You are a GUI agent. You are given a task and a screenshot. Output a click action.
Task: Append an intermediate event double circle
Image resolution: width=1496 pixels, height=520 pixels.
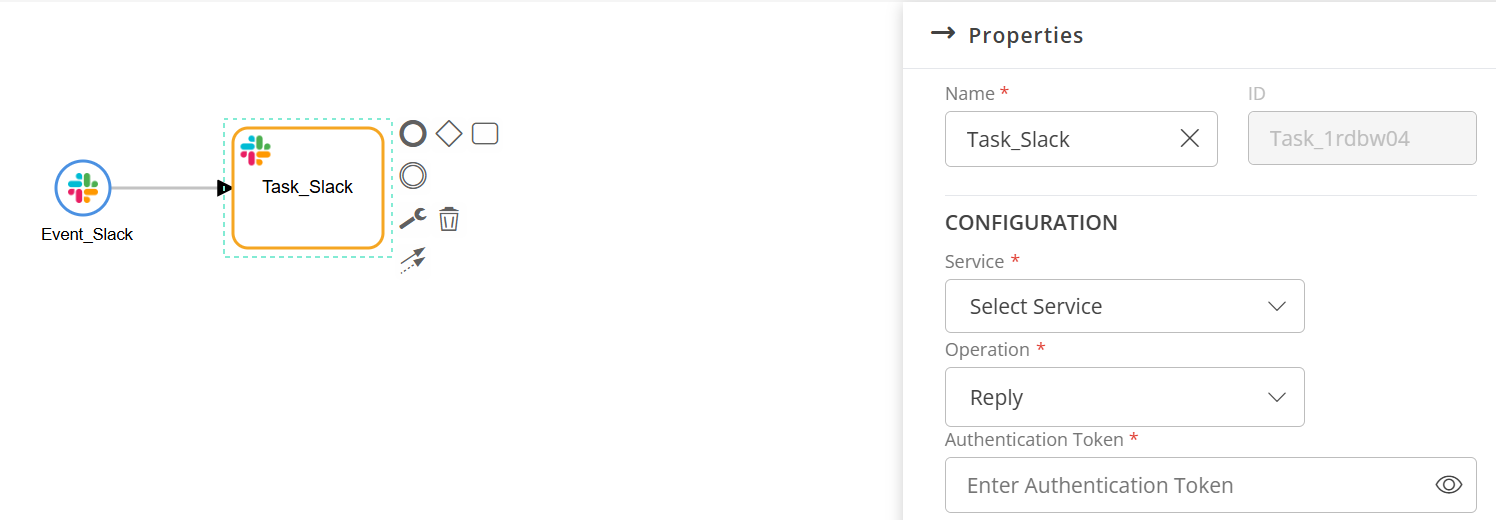click(x=413, y=176)
